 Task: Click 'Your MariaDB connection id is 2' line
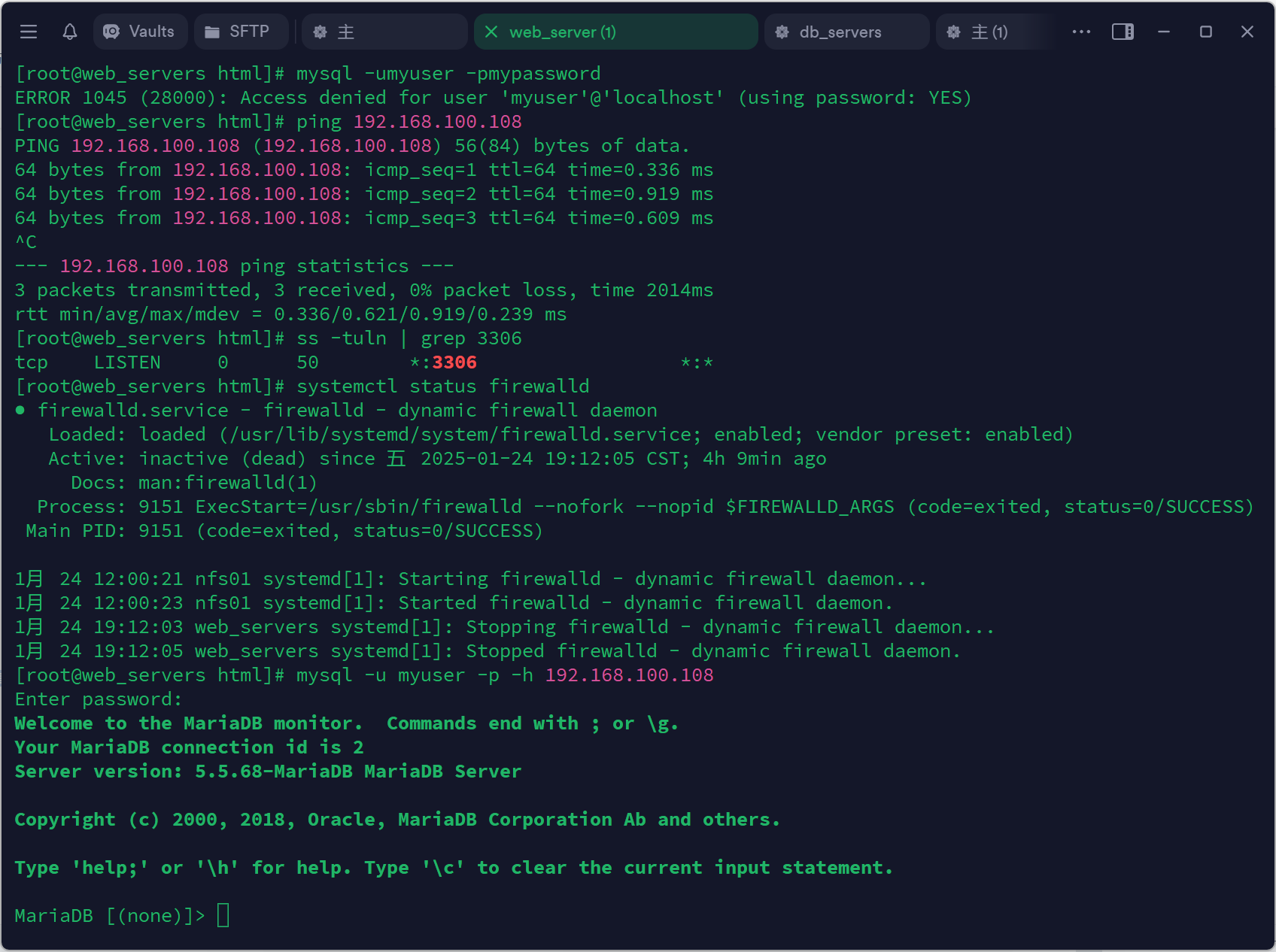pos(189,747)
